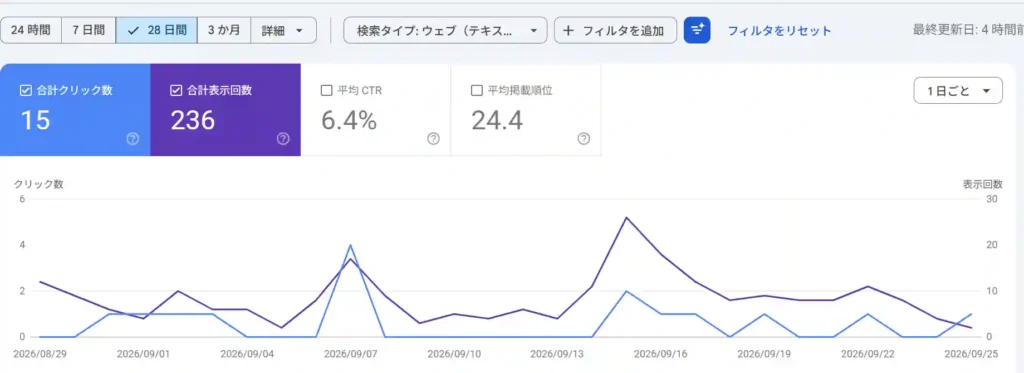Click the フィルタを追加 button
1024x373 pixels.
coord(615,30)
